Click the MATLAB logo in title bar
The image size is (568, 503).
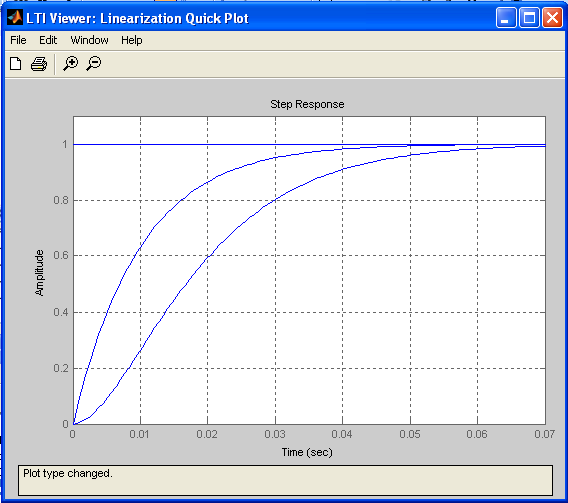click(15, 17)
